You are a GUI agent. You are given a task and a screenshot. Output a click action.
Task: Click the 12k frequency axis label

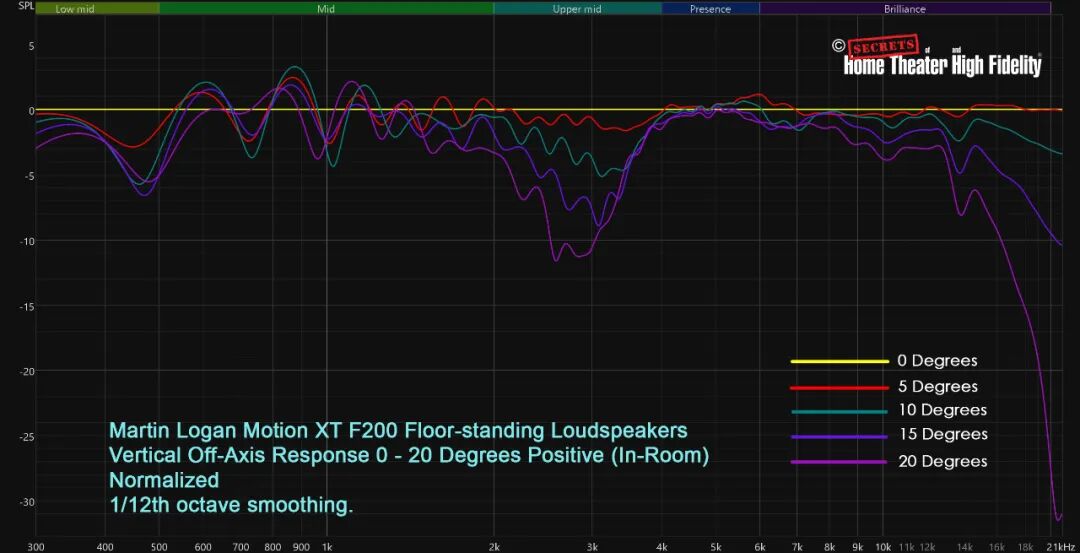pos(927,546)
